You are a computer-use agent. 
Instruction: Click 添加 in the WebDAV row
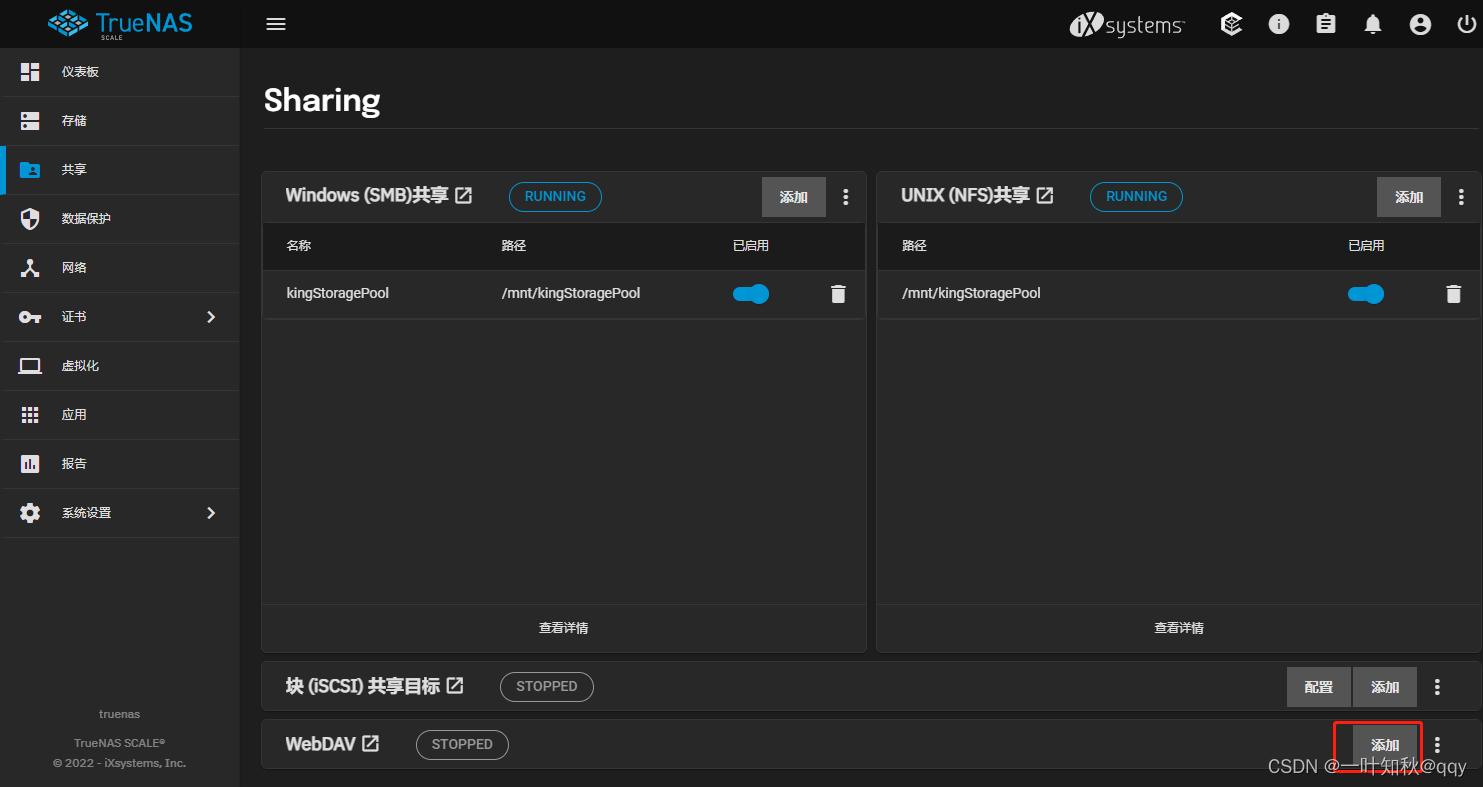pyautogui.click(x=1385, y=745)
